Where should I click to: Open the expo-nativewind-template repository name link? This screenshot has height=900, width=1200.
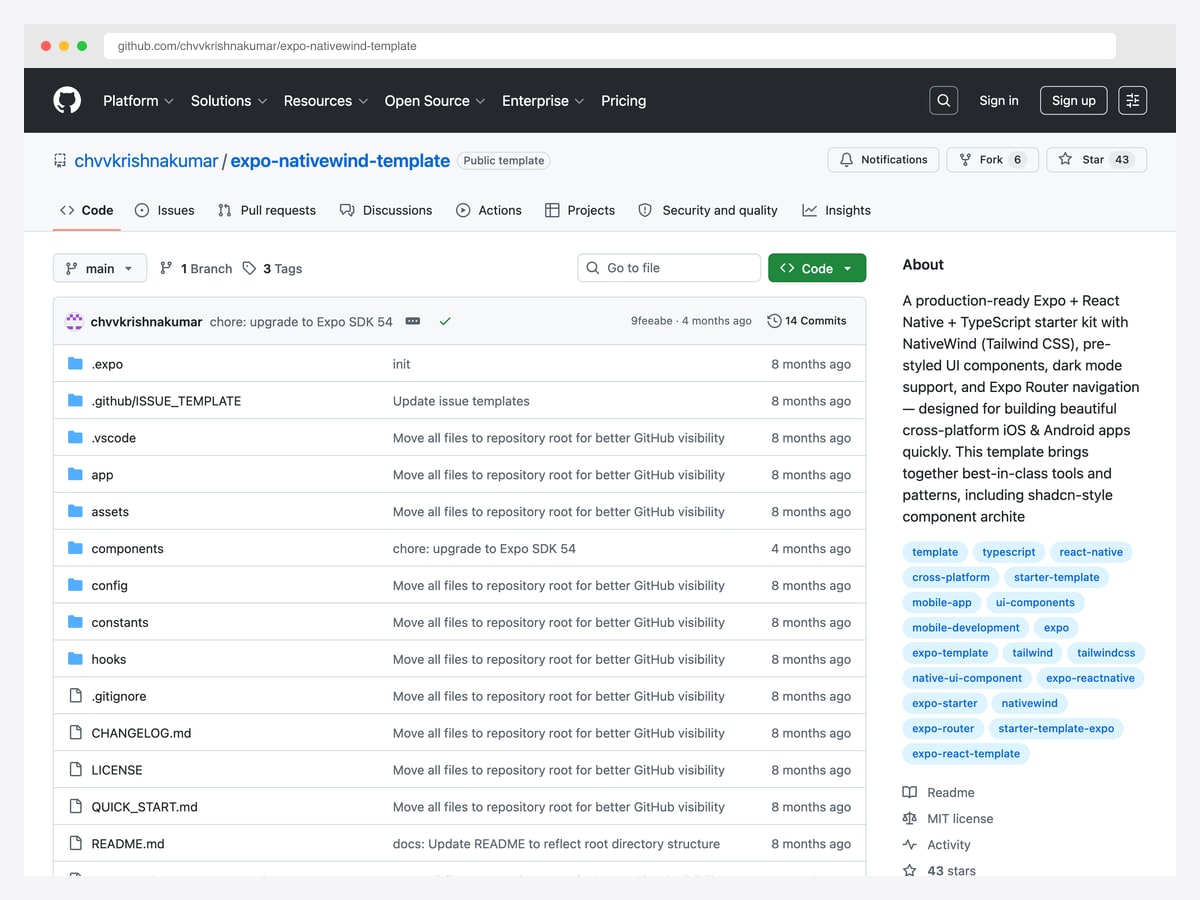340,160
